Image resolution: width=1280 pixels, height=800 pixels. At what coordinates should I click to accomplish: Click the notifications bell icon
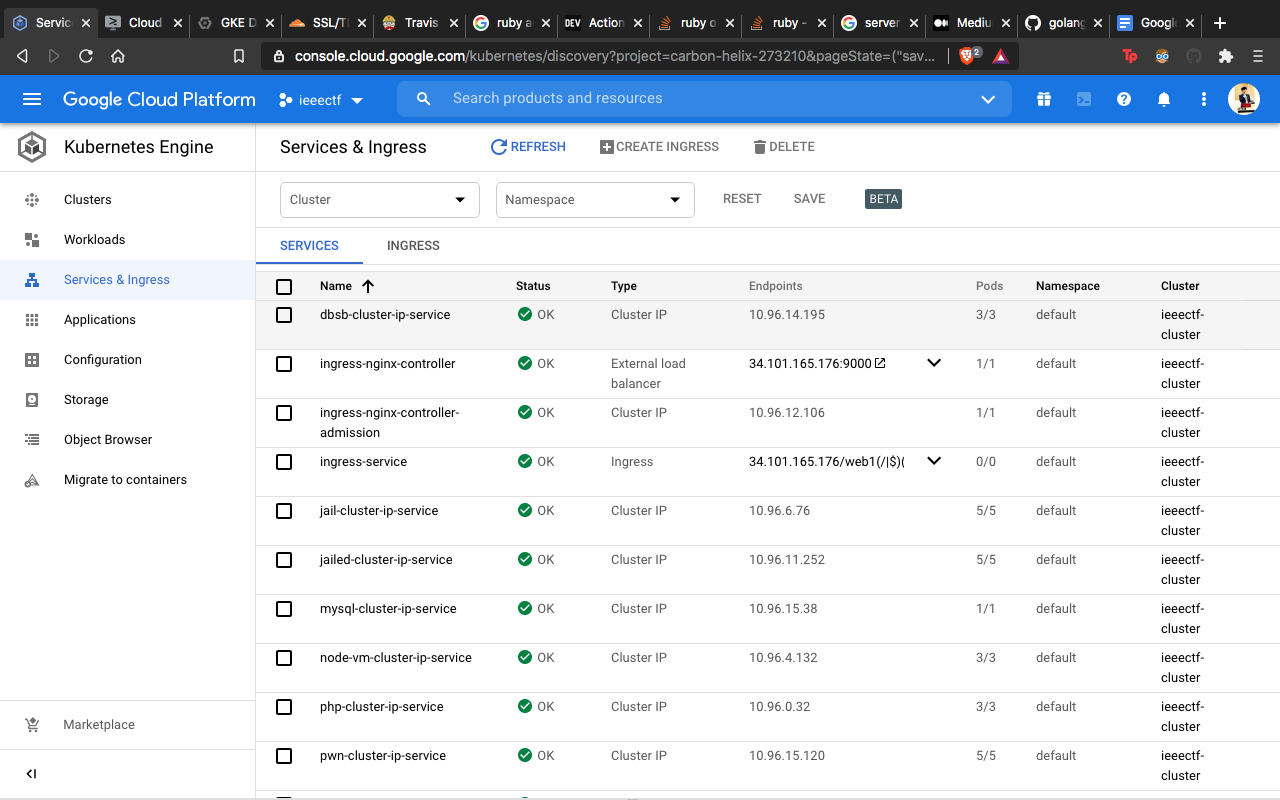pyautogui.click(x=1163, y=98)
